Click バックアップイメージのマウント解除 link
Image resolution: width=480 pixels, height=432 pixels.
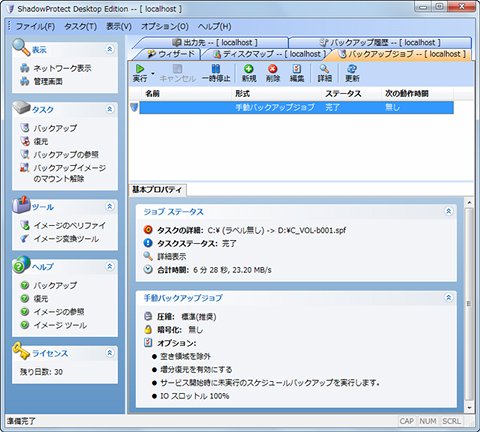coord(69,173)
